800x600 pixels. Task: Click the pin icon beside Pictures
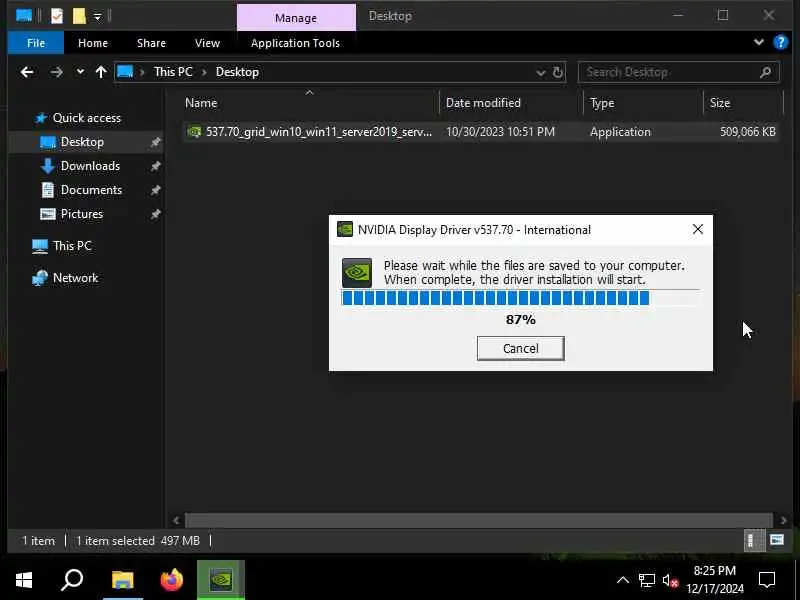pos(155,214)
